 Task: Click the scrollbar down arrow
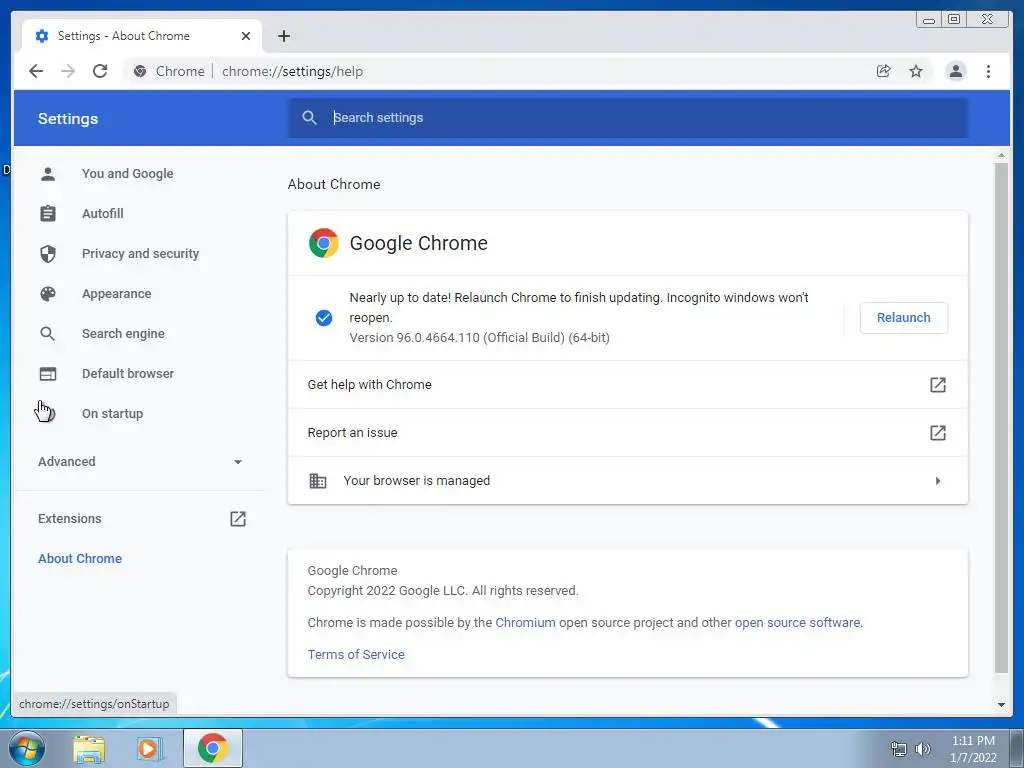[x=1001, y=705]
